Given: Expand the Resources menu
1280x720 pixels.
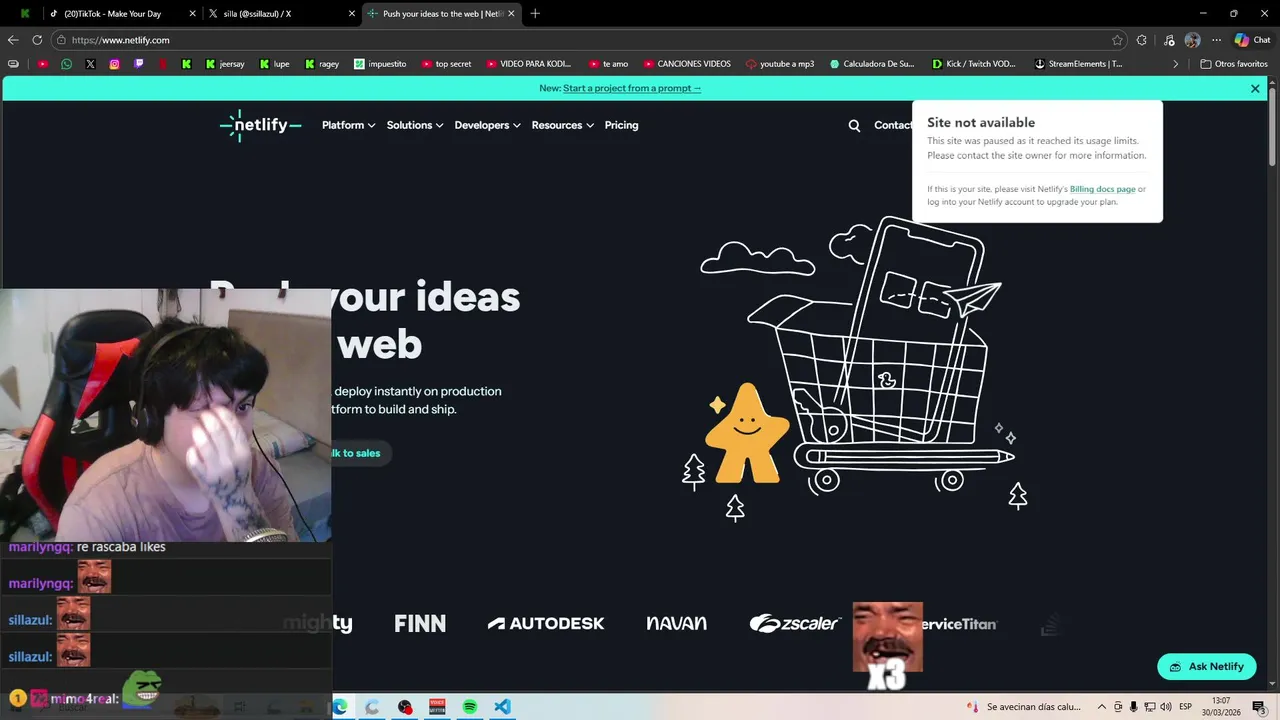Looking at the screenshot, I should click(x=562, y=125).
